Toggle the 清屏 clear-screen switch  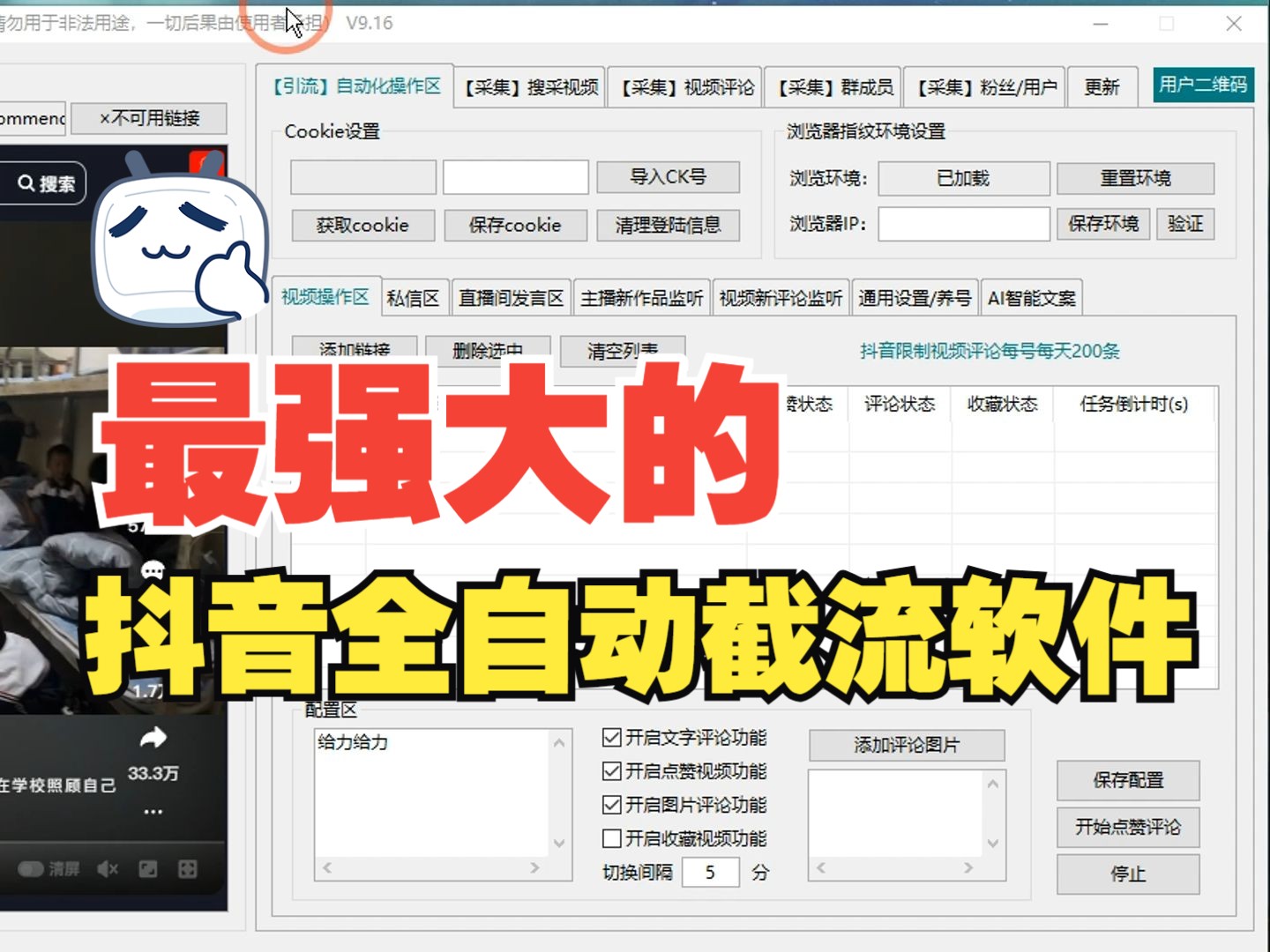[31, 869]
